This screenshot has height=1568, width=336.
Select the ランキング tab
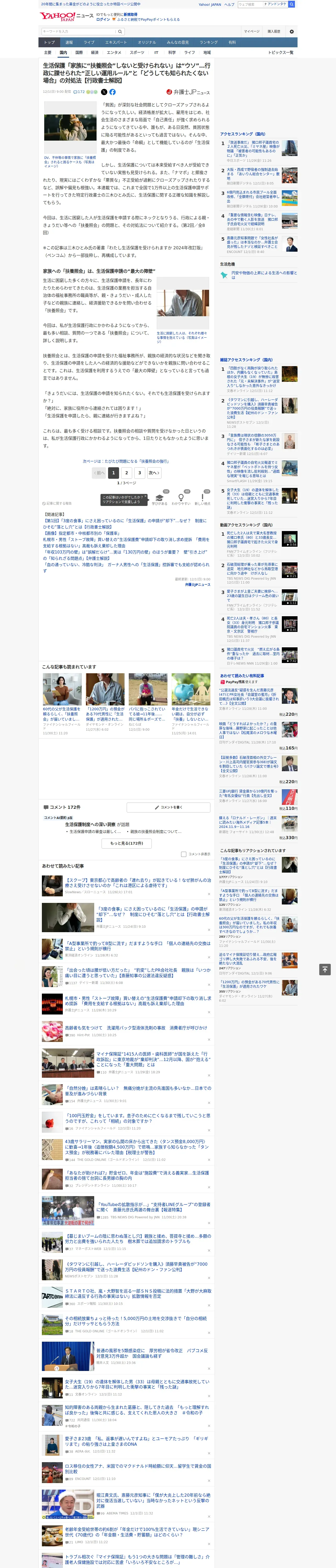[209, 43]
